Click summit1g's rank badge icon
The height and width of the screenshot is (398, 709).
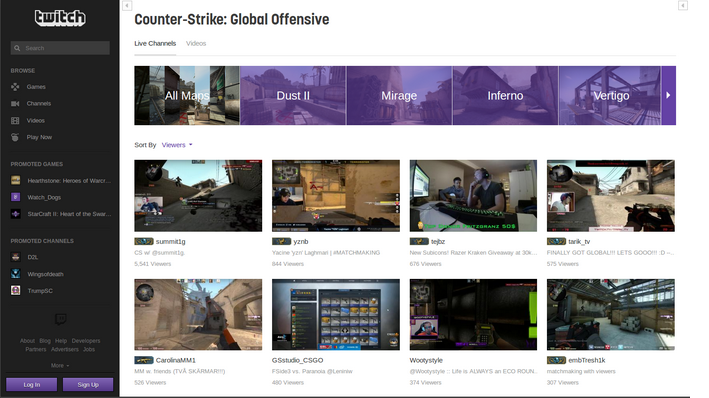[x=144, y=242]
